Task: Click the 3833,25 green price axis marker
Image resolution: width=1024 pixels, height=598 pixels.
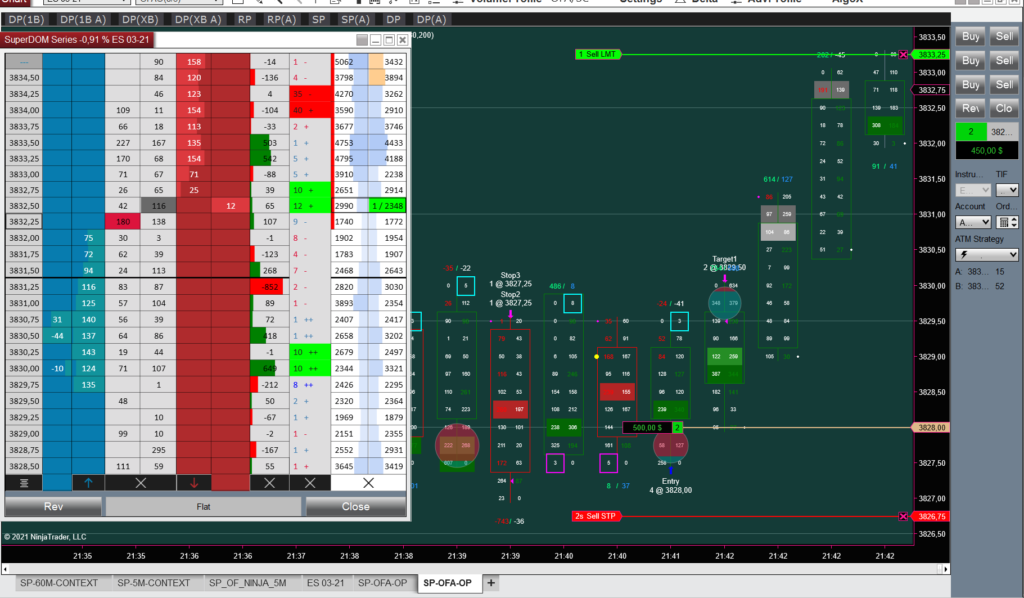Action: (x=931, y=54)
